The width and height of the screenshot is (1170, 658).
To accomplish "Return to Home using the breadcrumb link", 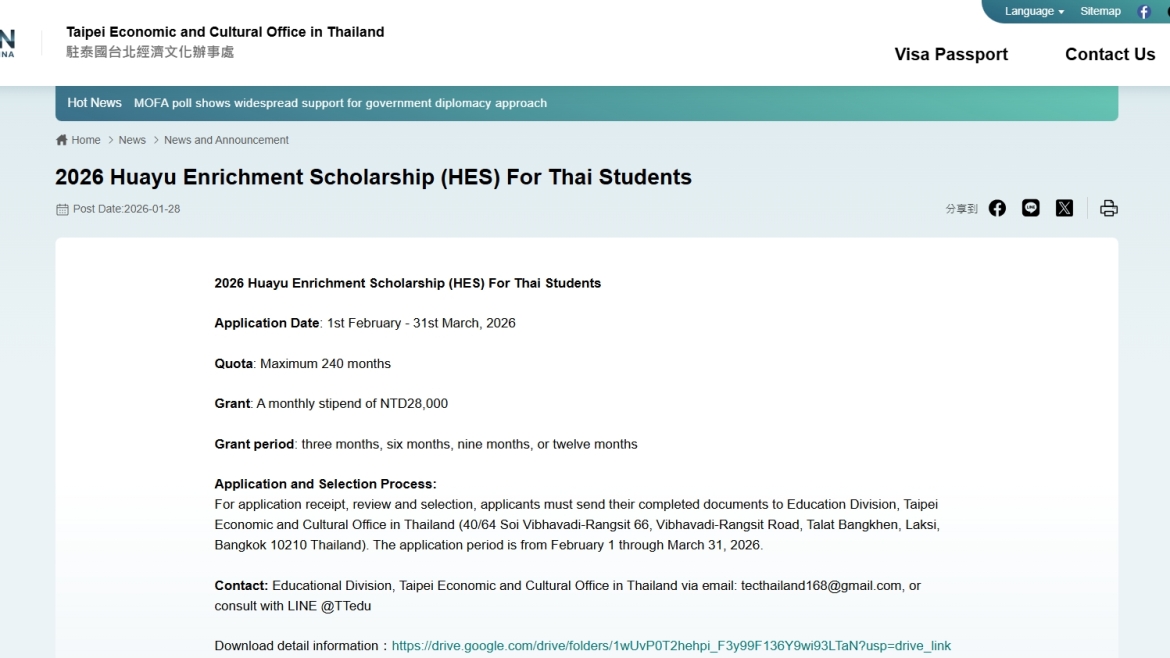I will coord(85,139).
